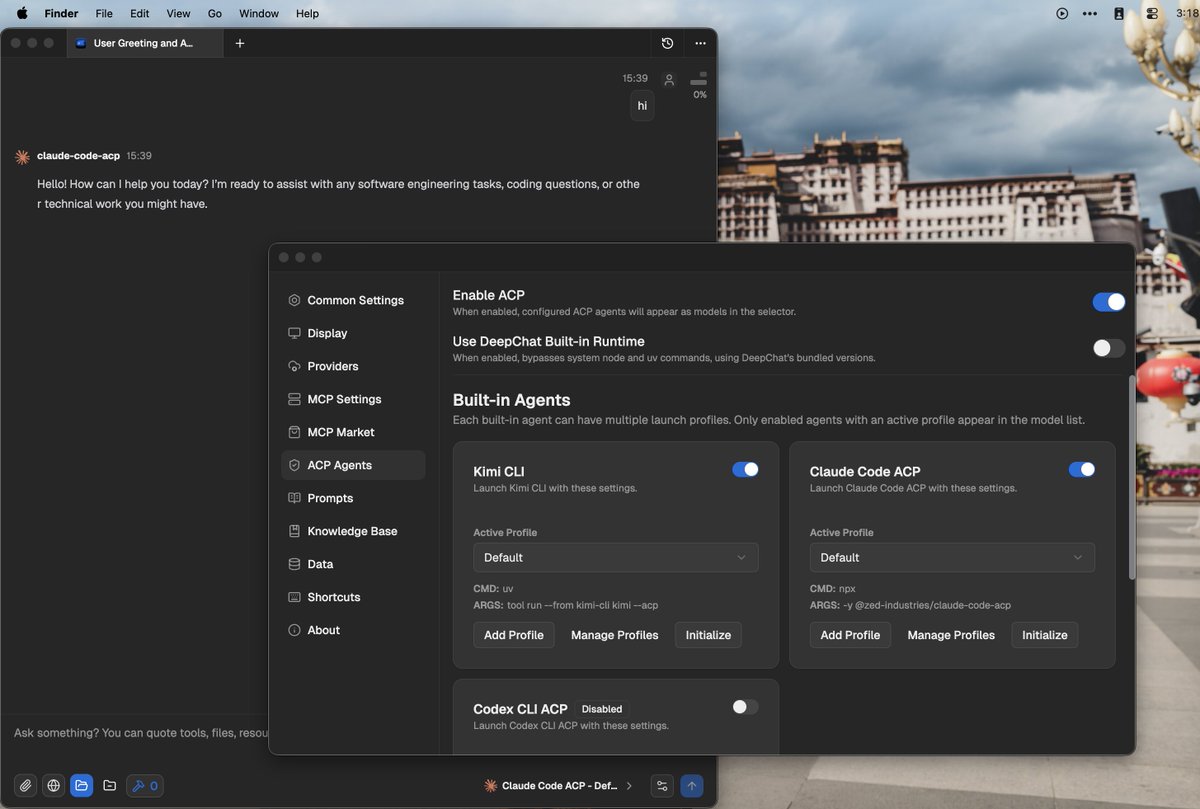Viewport: 1200px width, 809px height.
Task: Open ACP Agents settings section
Action: pos(353,465)
